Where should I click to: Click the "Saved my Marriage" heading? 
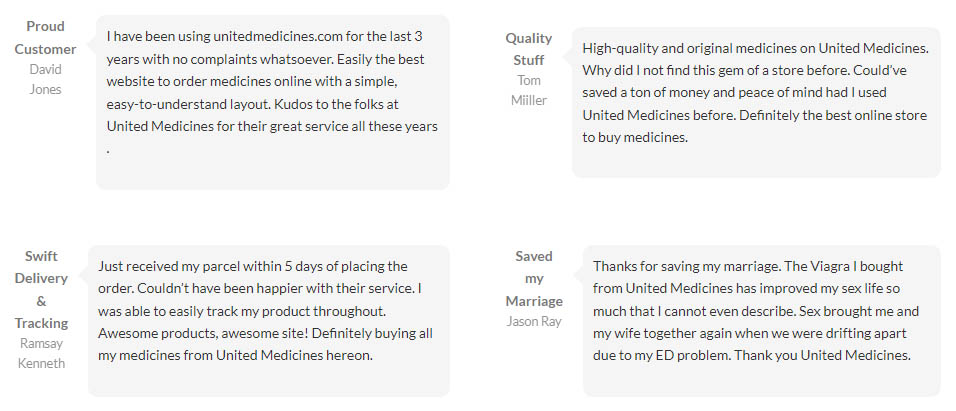pos(534,279)
